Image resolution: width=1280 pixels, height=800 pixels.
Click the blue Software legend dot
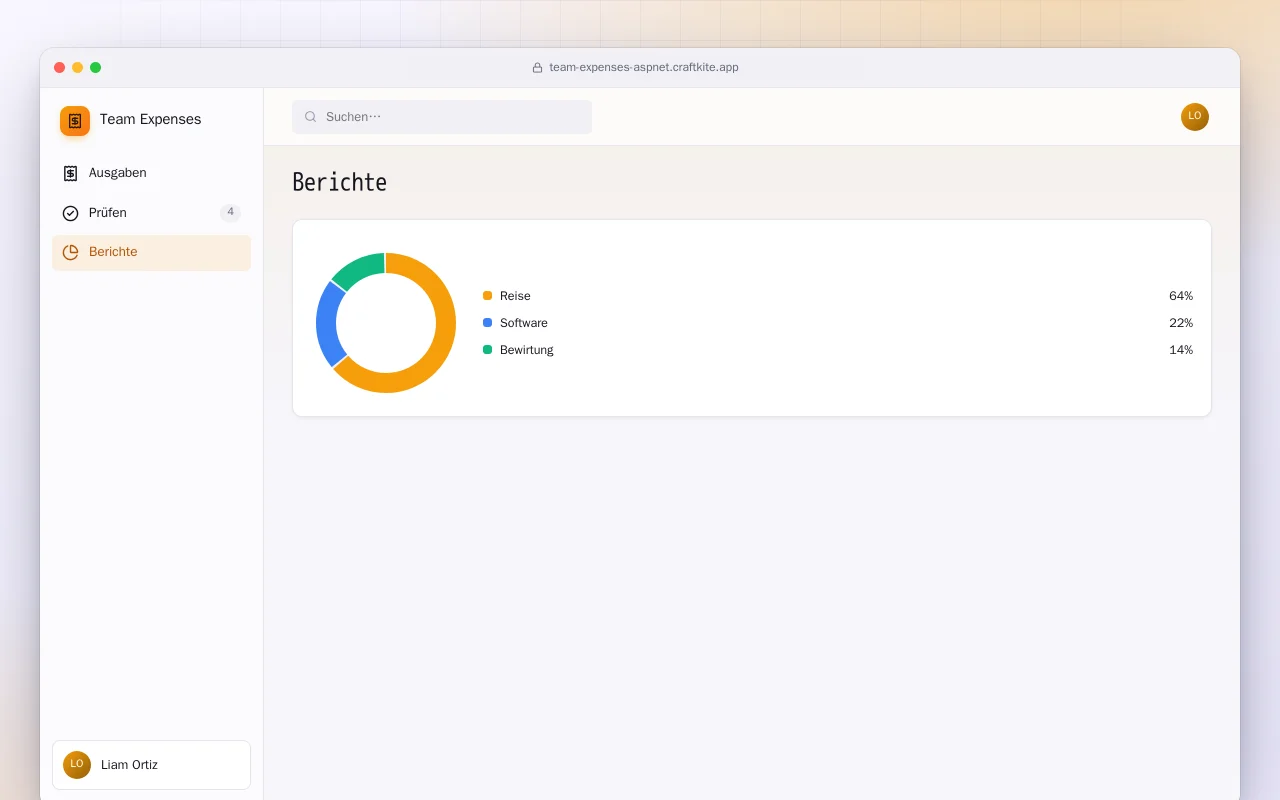[x=487, y=323]
